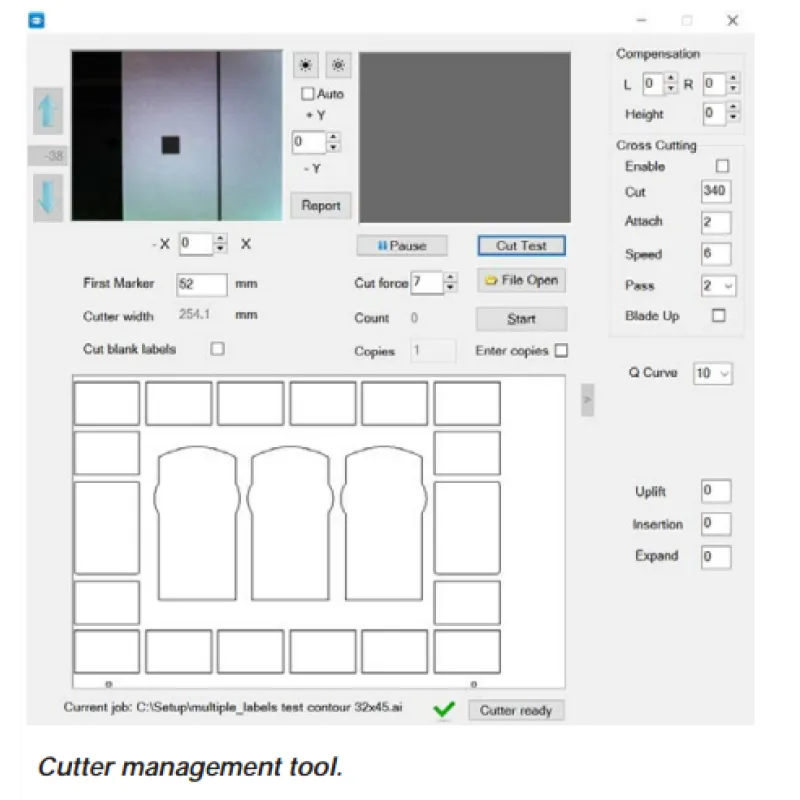800x800 pixels.
Task: Expand side panel with the gray chevron
Action: (x=587, y=400)
